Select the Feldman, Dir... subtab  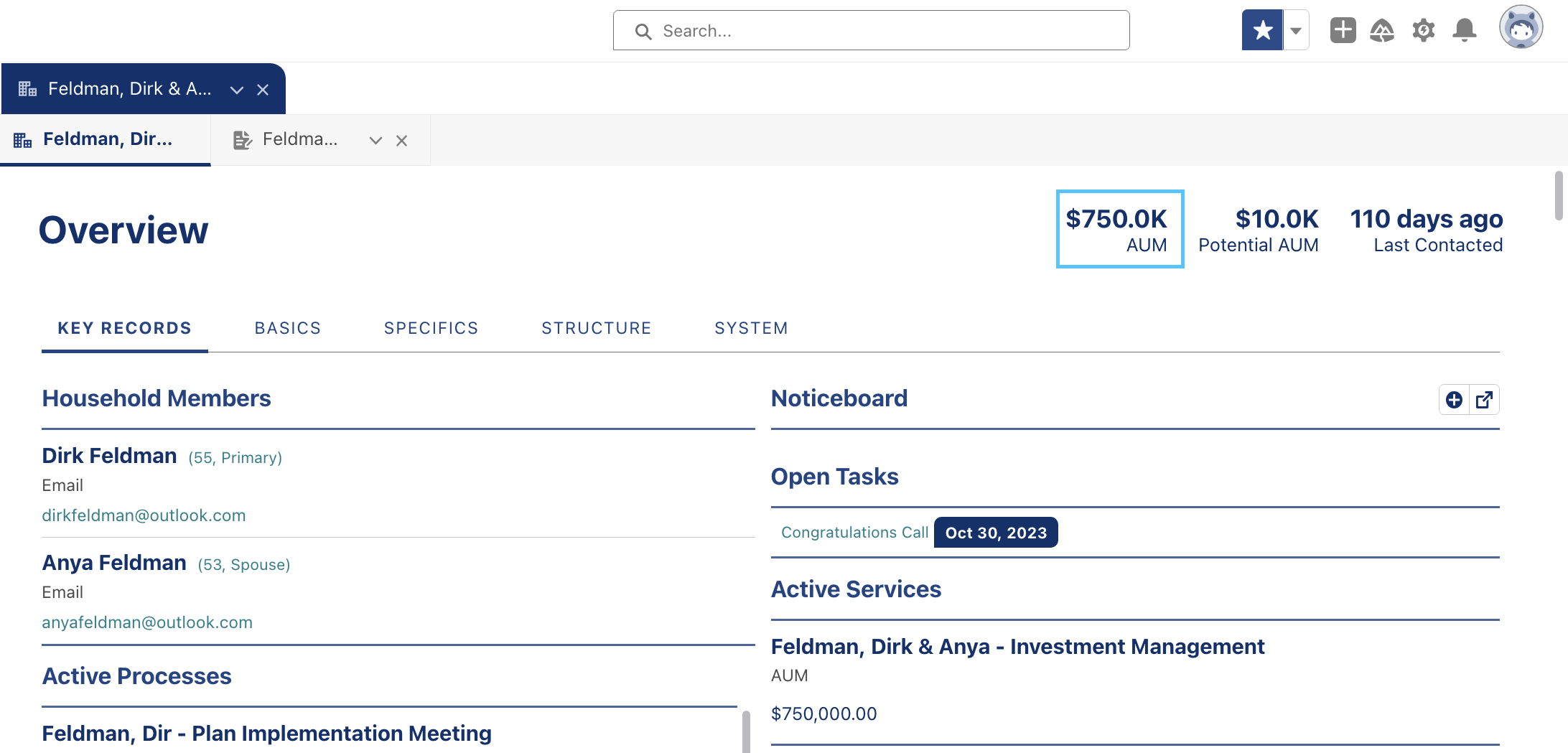click(x=106, y=139)
